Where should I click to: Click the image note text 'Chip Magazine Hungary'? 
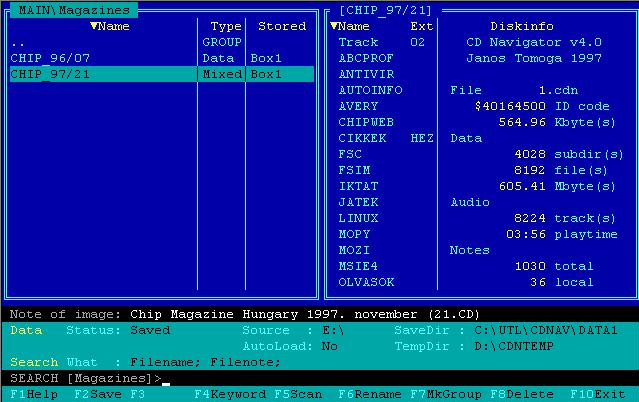pyautogui.click(x=214, y=314)
